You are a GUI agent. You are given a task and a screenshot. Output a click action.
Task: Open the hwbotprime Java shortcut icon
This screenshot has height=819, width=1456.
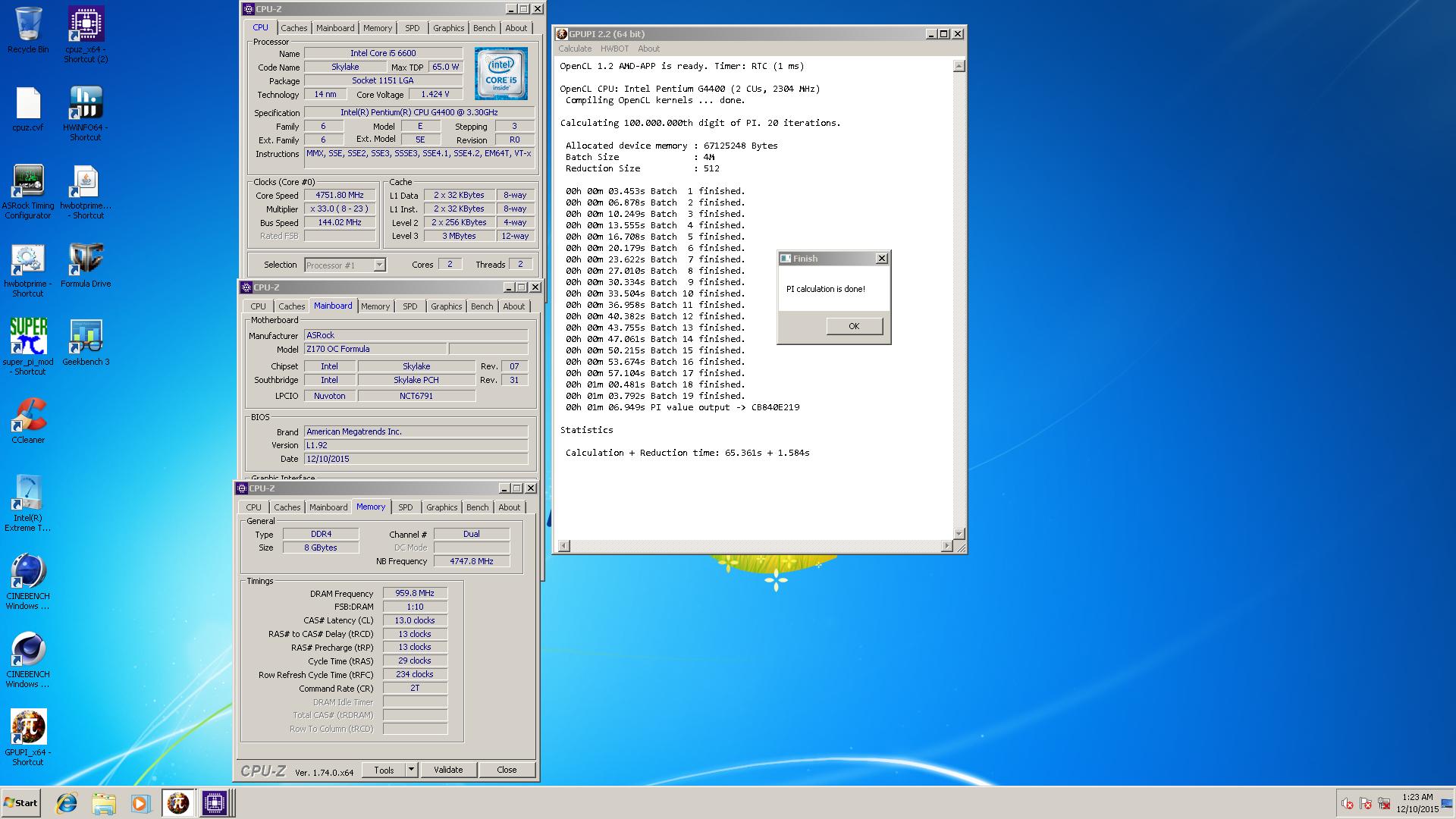[86, 191]
